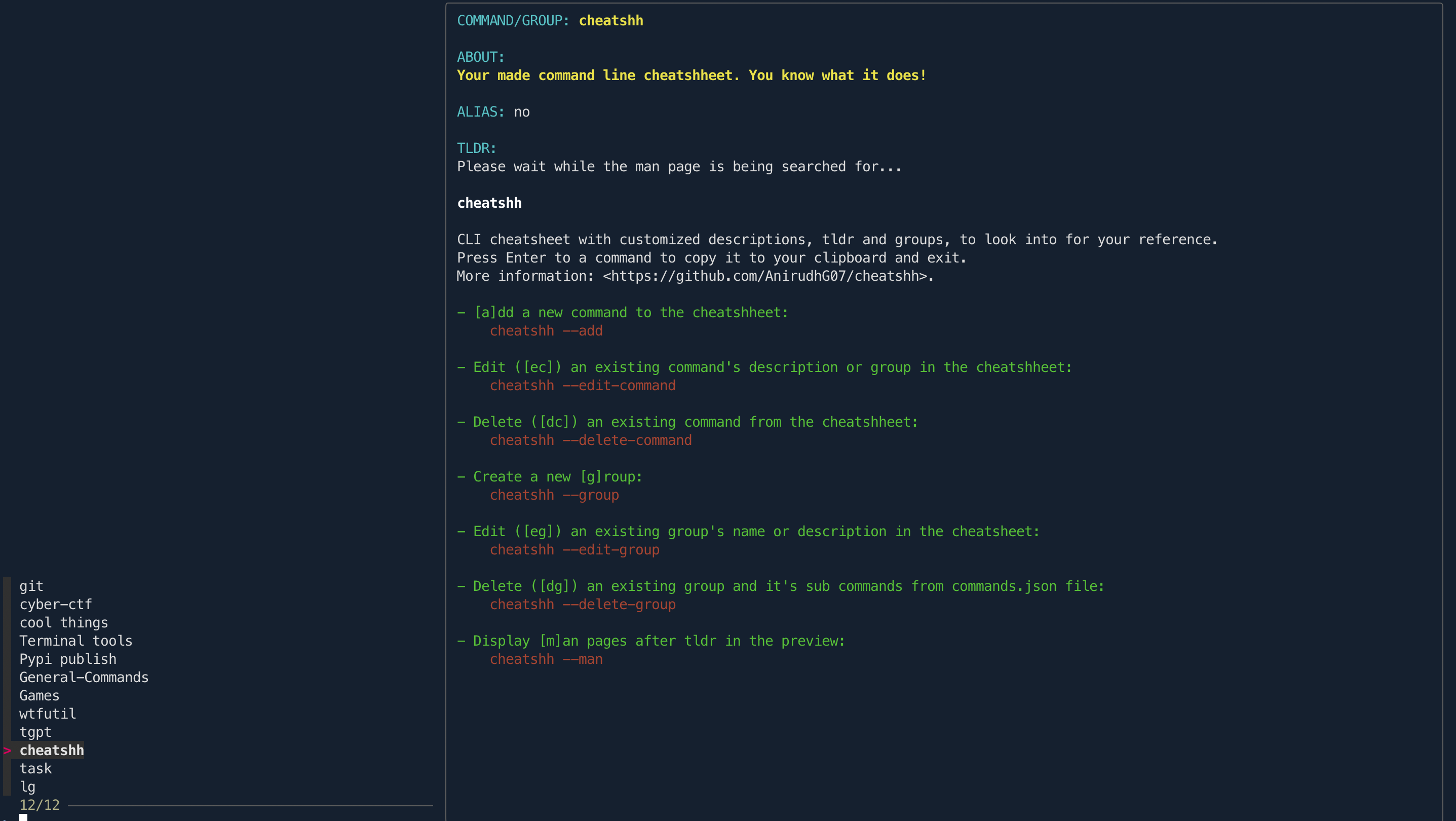The height and width of the screenshot is (821, 1456).
Task: Pick the 'Pypi publish' entry
Action: [68, 659]
